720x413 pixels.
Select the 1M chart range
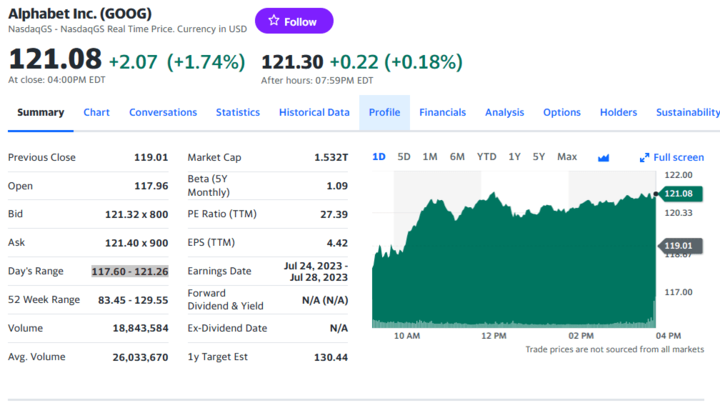(430, 157)
